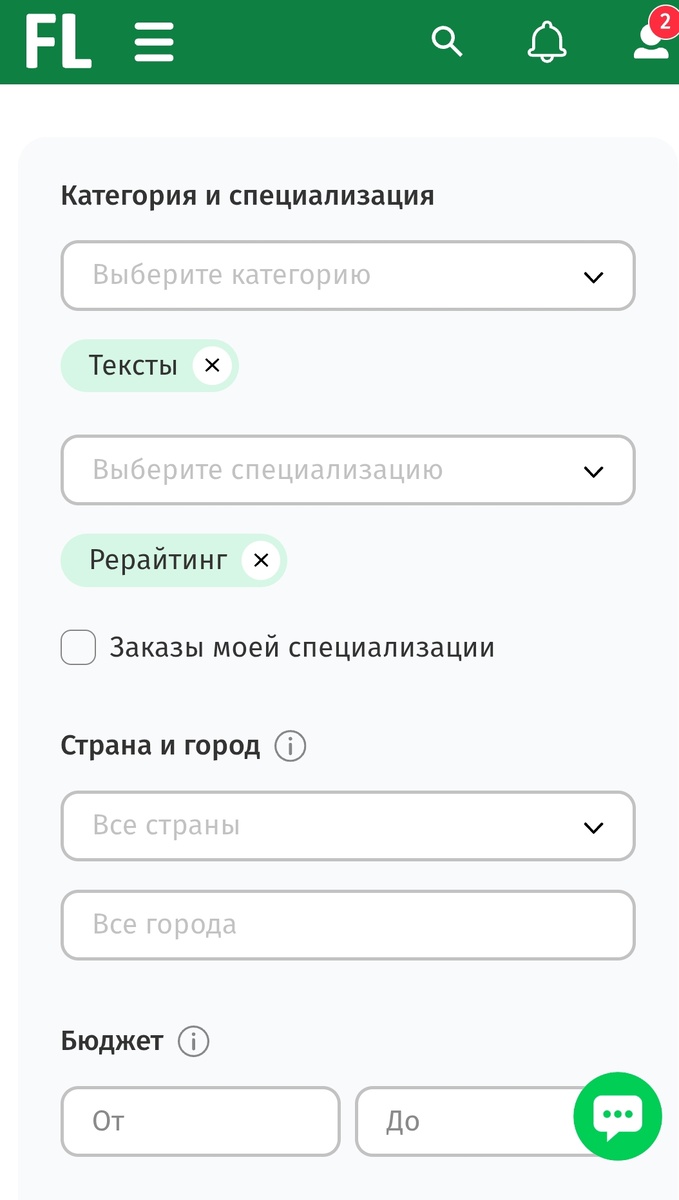Click the search icon

[447, 41]
